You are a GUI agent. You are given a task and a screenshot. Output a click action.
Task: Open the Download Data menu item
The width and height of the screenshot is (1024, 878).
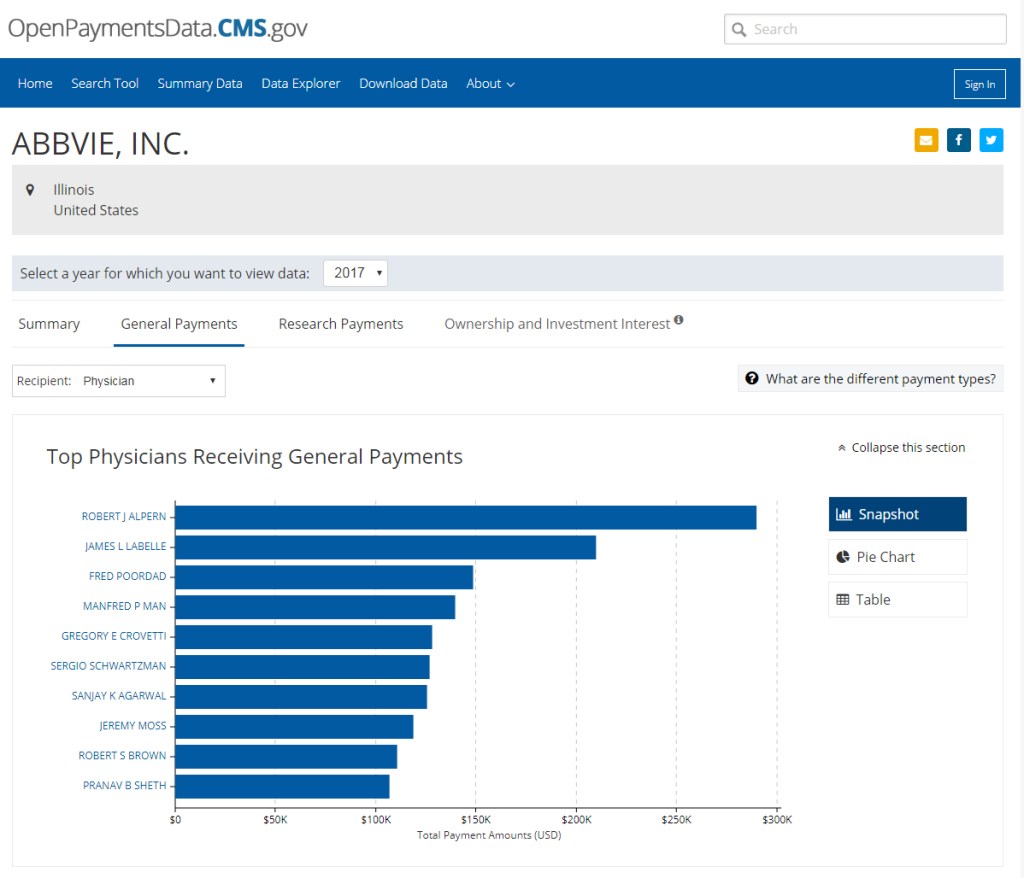pos(403,83)
